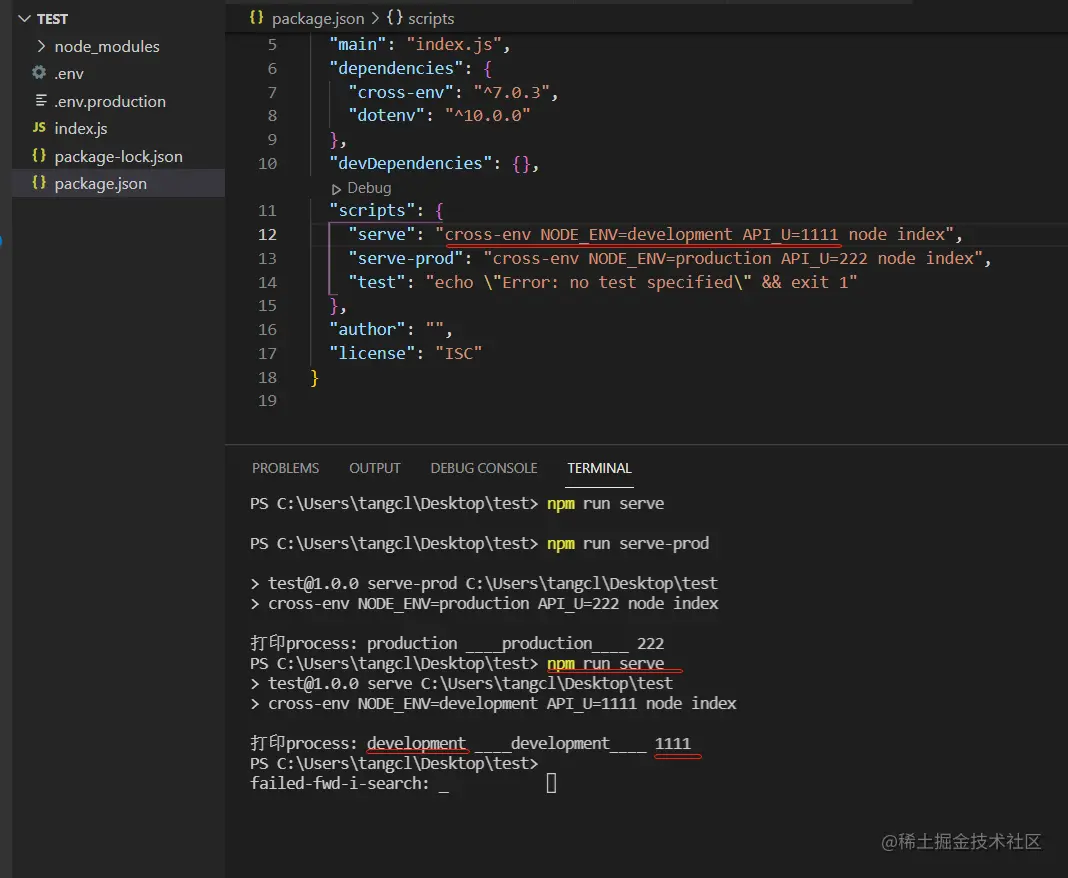This screenshot has width=1068, height=878.
Task: Click package.json breadcrumb
Action: click(318, 19)
